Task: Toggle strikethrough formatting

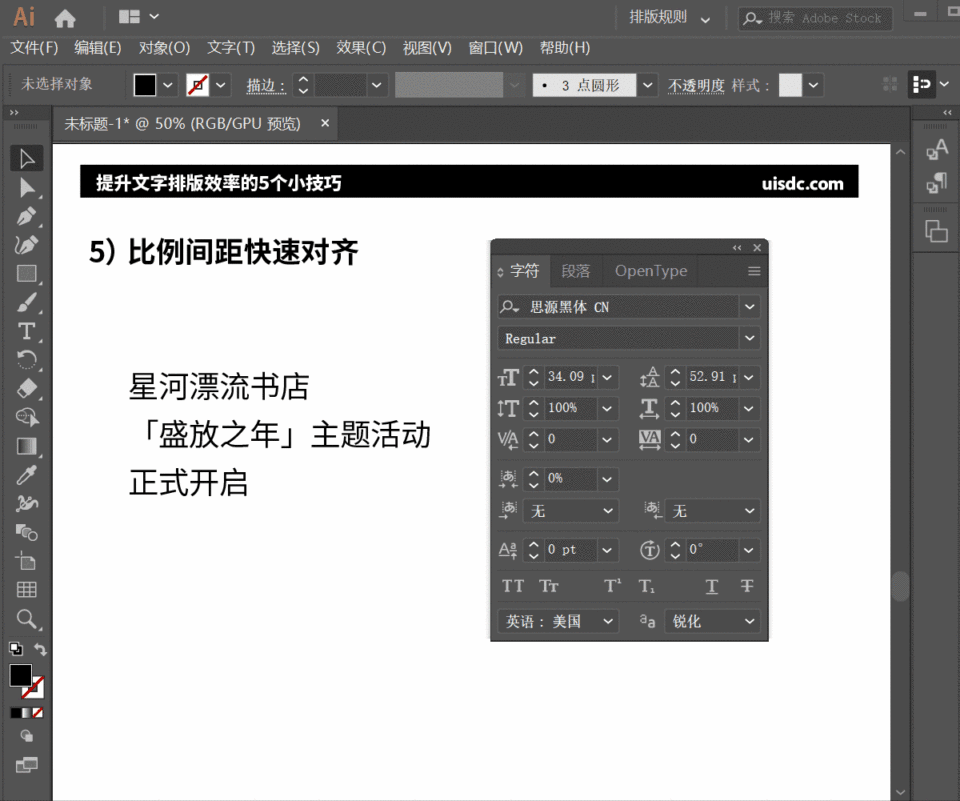Action: pyautogui.click(x=746, y=586)
